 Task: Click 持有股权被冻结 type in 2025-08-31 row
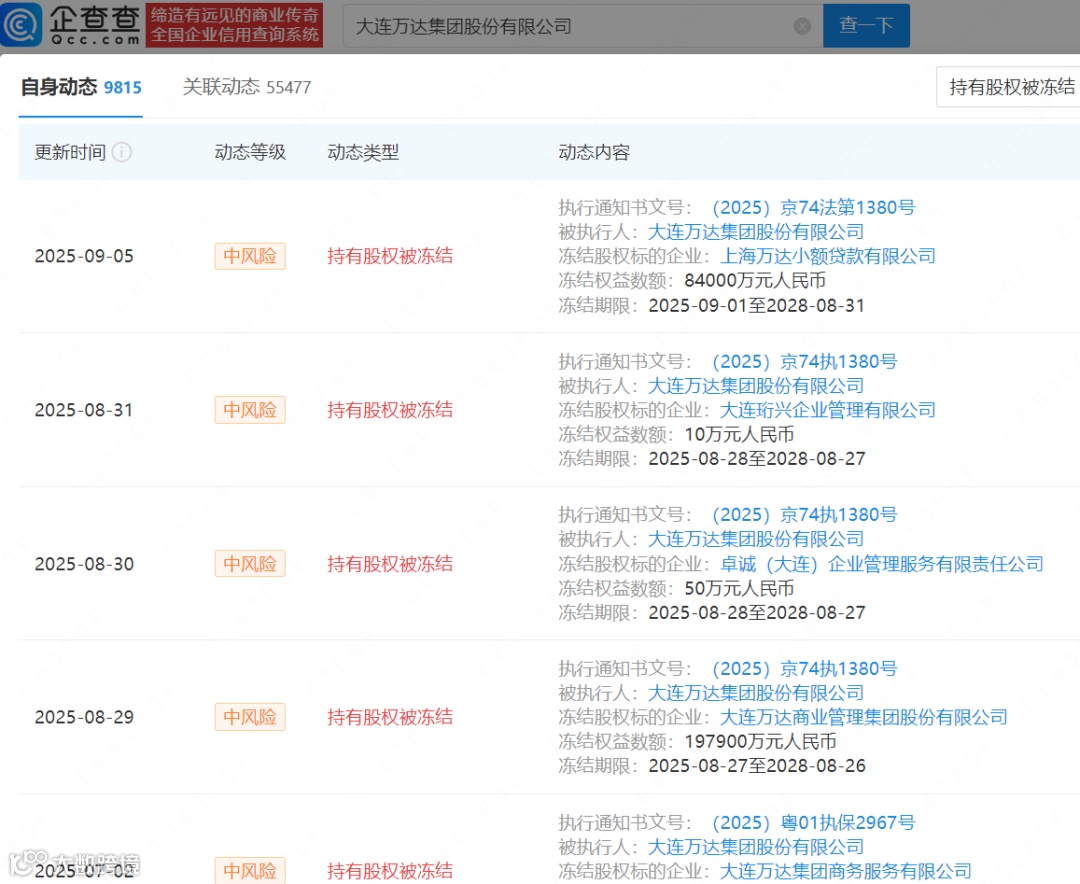click(390, 410)
